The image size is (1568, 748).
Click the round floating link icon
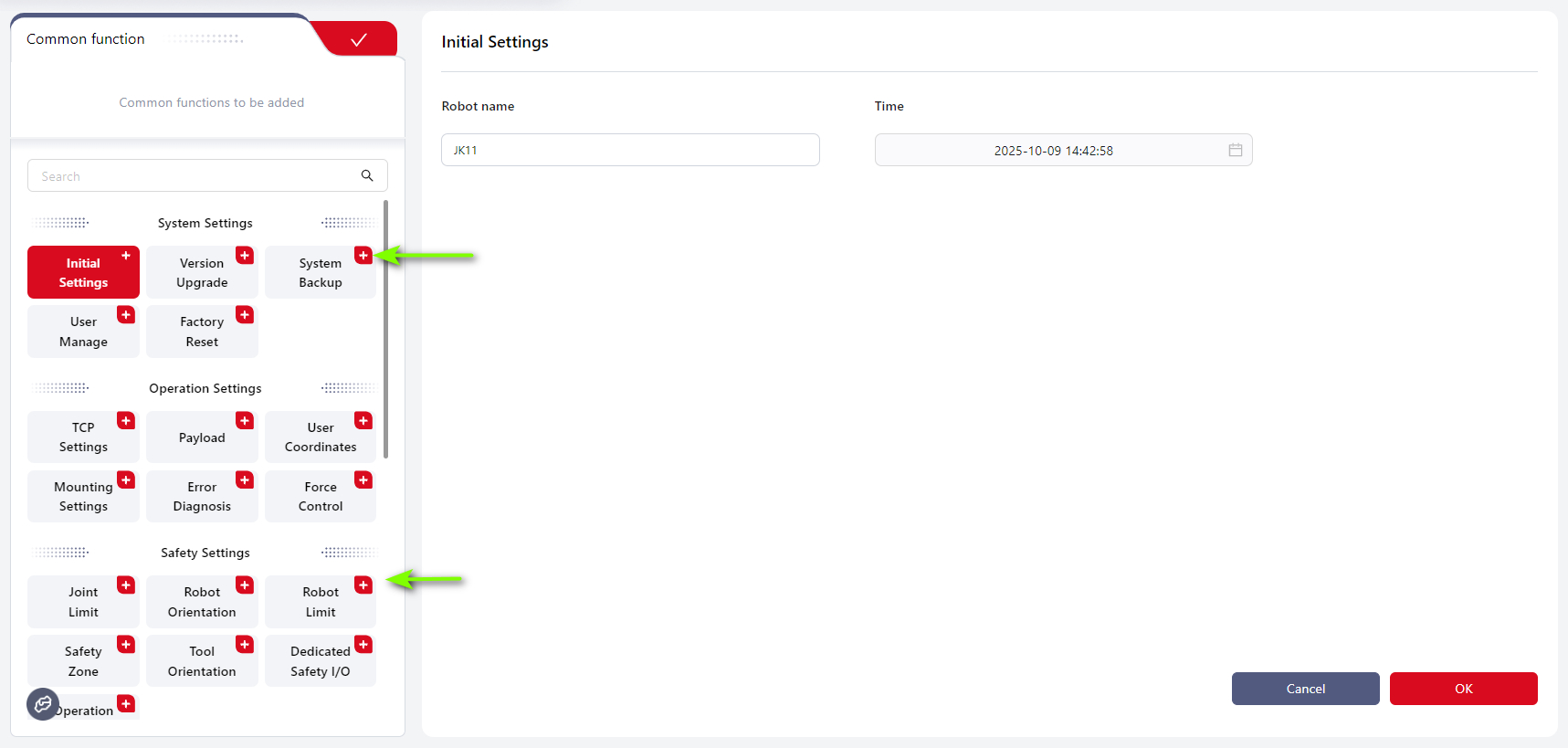(43, 704)
